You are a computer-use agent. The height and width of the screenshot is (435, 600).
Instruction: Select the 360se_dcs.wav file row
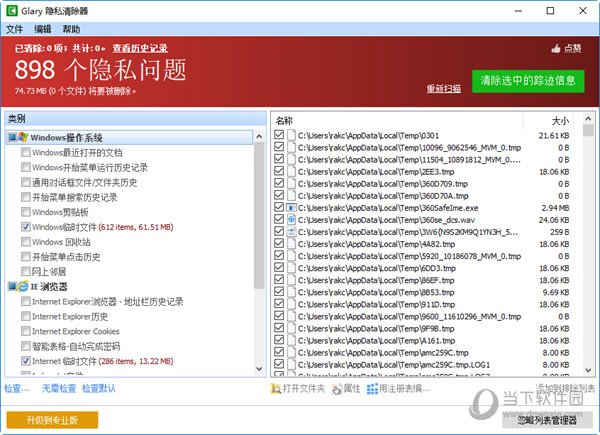[x=422, y=220]
